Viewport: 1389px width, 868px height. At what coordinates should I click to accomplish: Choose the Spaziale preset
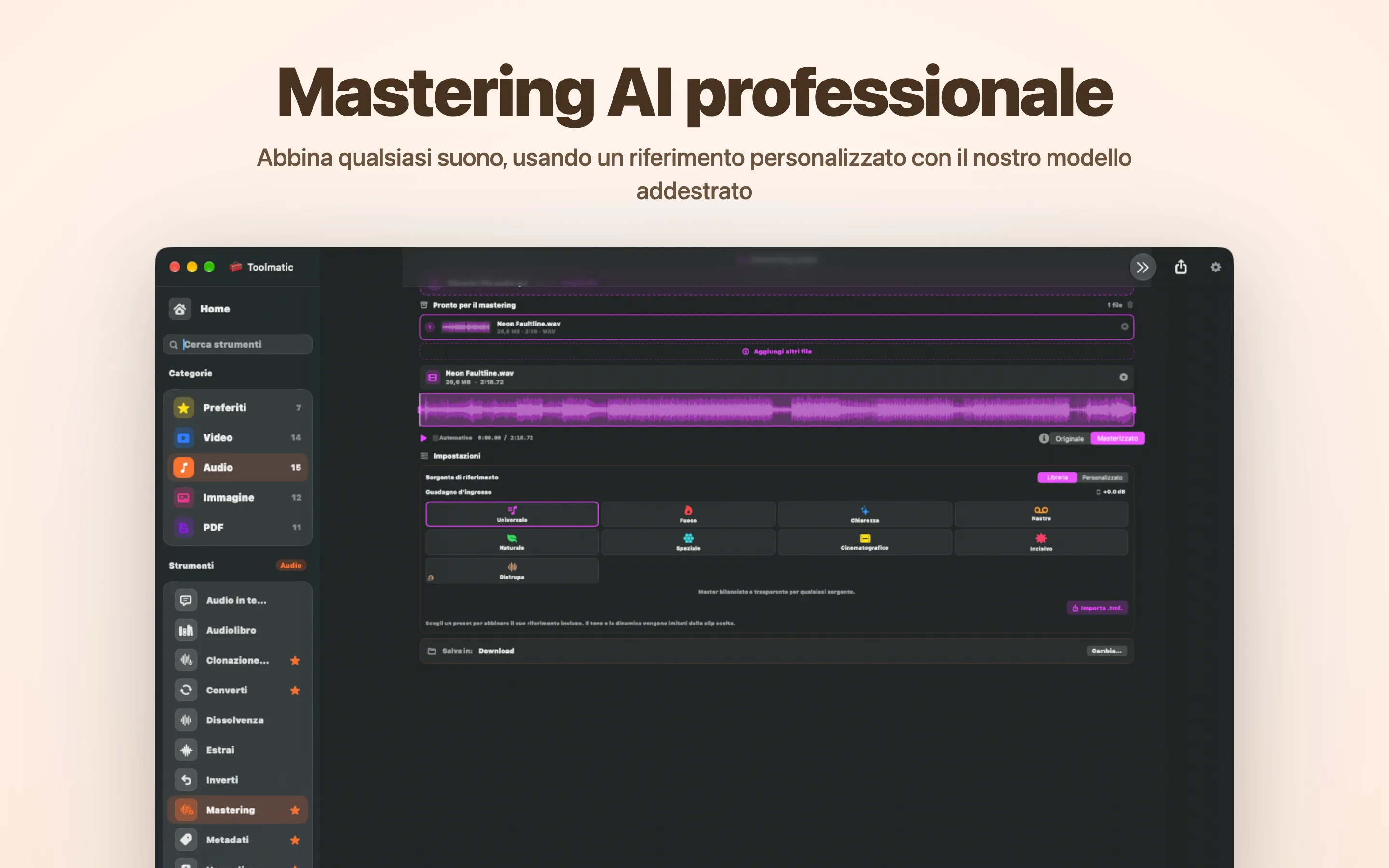(x=688, y=542)
